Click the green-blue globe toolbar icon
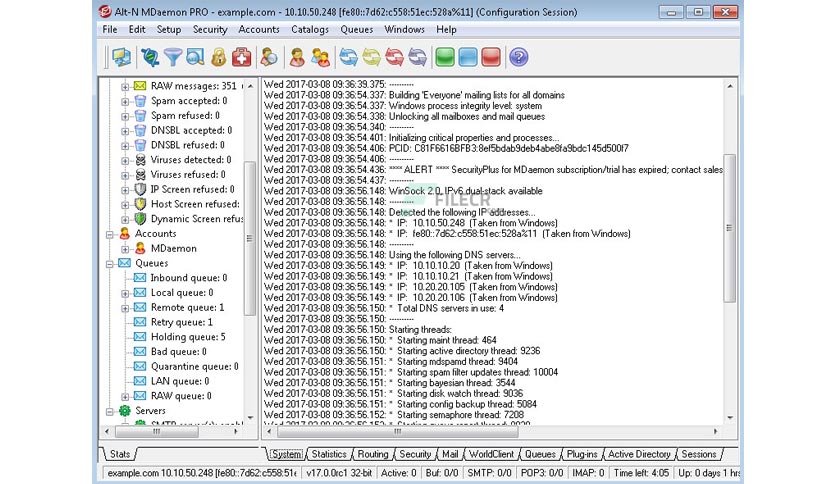 click(x=150, y=57)
